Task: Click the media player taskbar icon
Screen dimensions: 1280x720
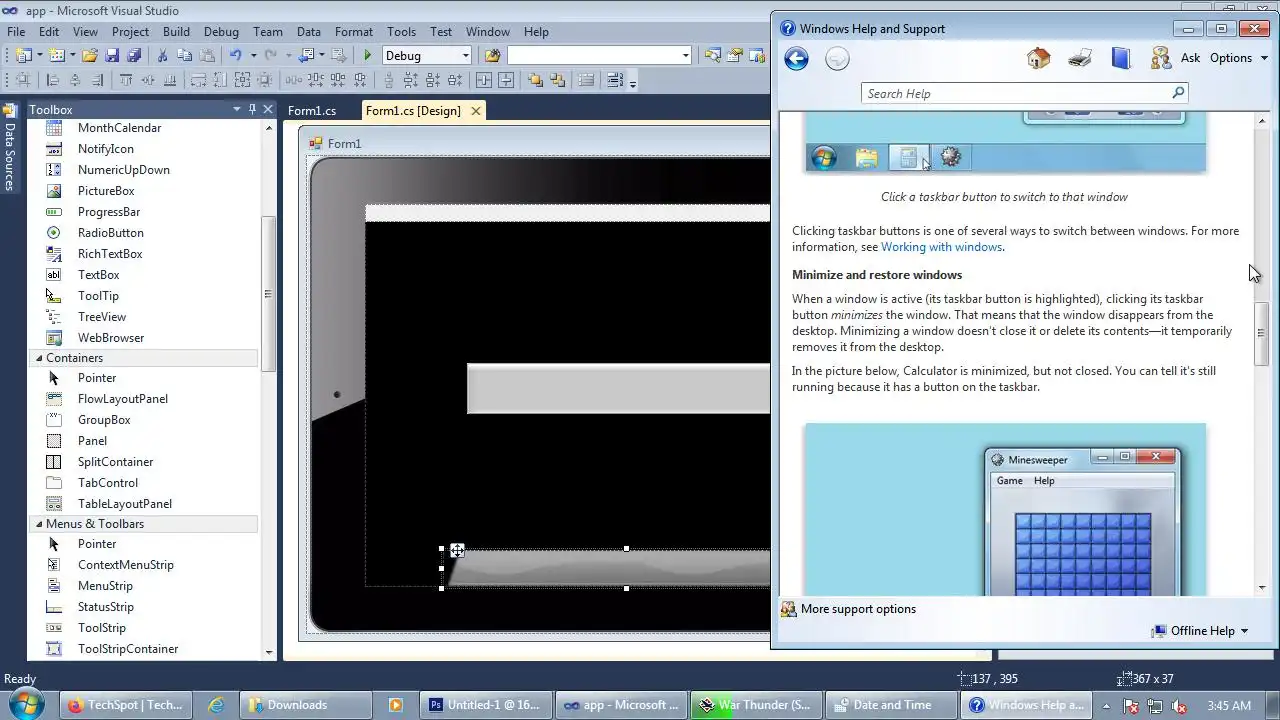Action: [395, 705]
